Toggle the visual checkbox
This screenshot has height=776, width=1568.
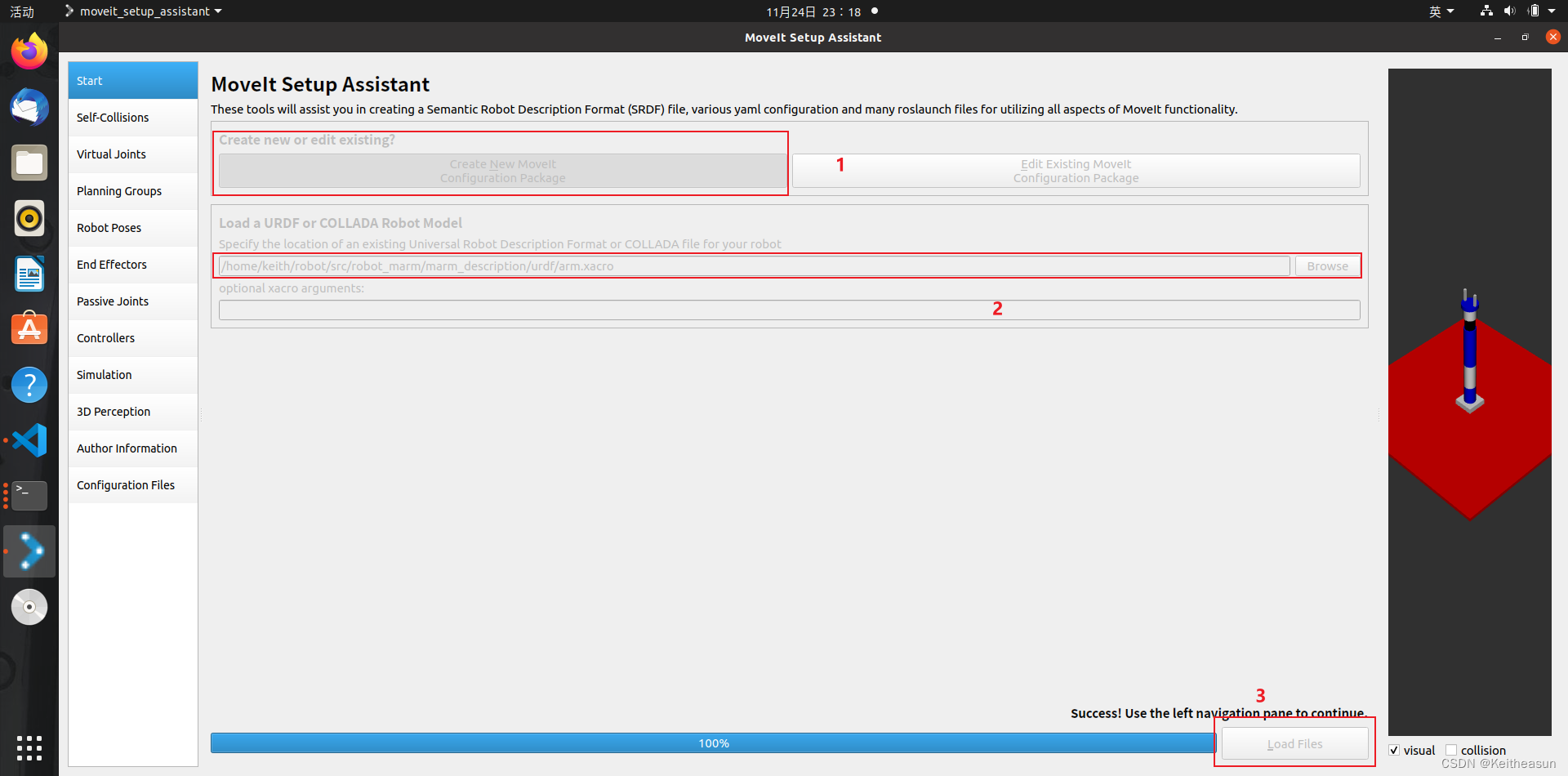click(1394, 750)
